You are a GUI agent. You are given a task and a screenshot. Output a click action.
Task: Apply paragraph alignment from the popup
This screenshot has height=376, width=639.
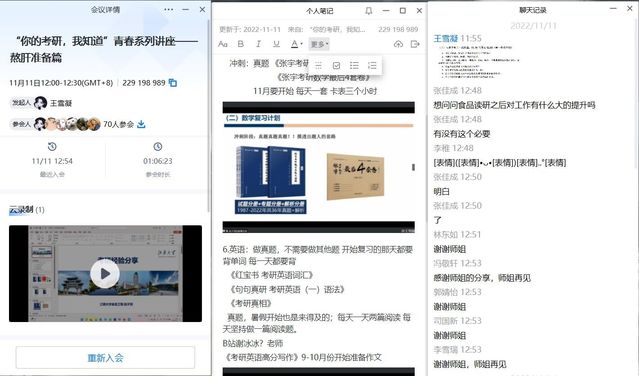click(x=319, y=66)
